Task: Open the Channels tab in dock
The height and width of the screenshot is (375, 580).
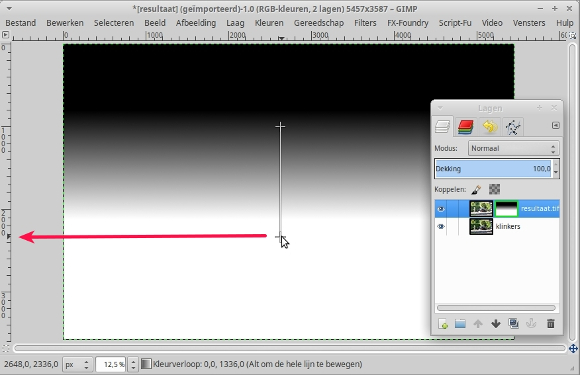Action: pyautogui.click(x=466, y=127)
